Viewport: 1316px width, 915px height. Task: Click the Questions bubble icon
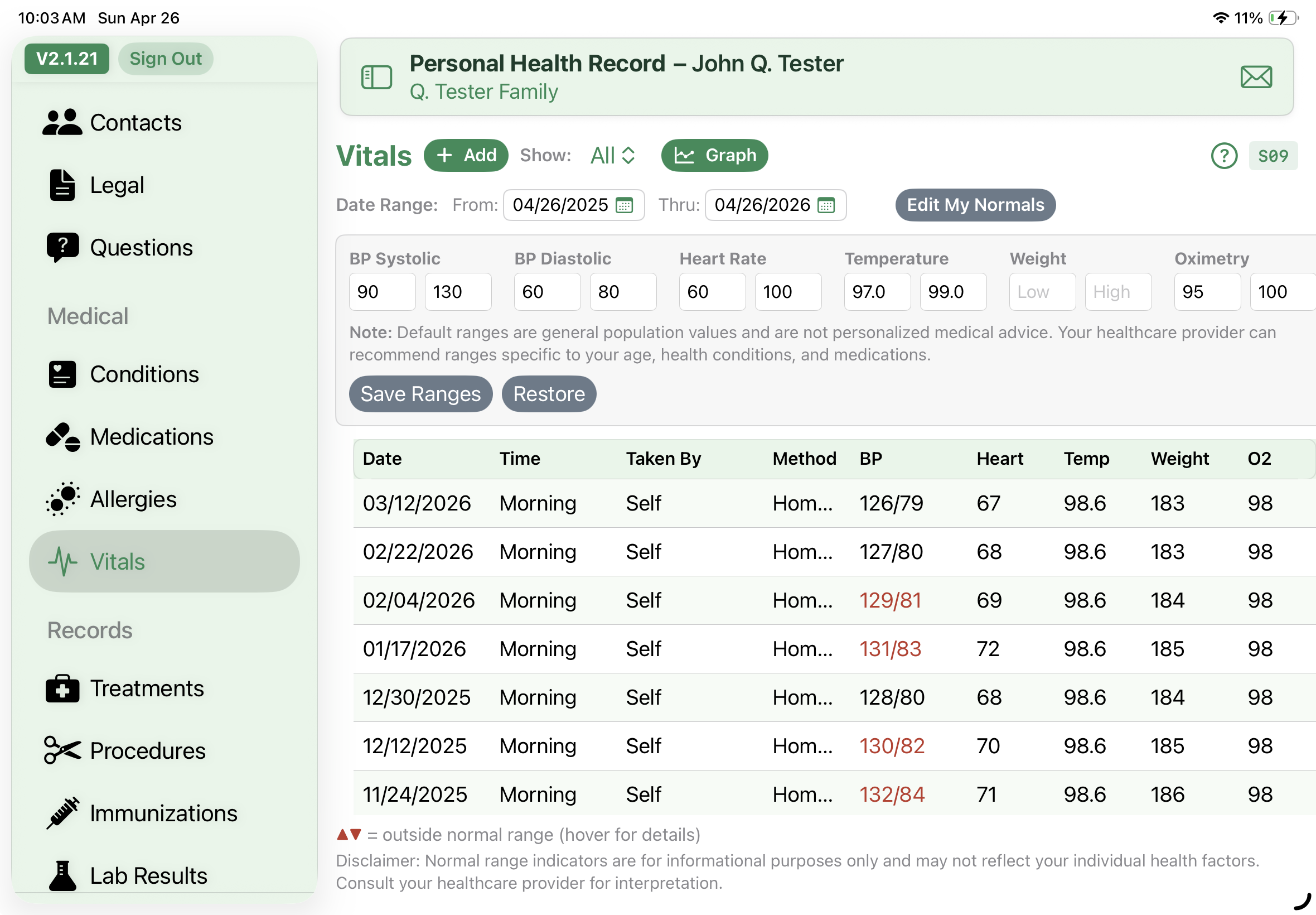point(62,248)
